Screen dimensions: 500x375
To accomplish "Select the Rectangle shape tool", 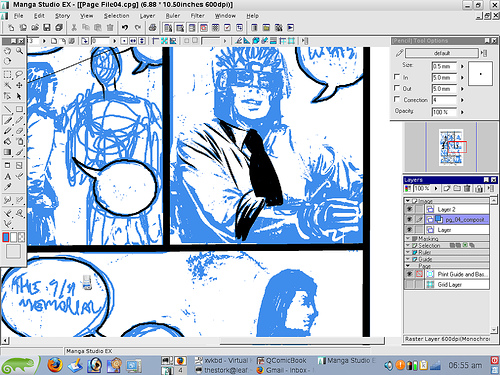I will (x=19, y=109).
